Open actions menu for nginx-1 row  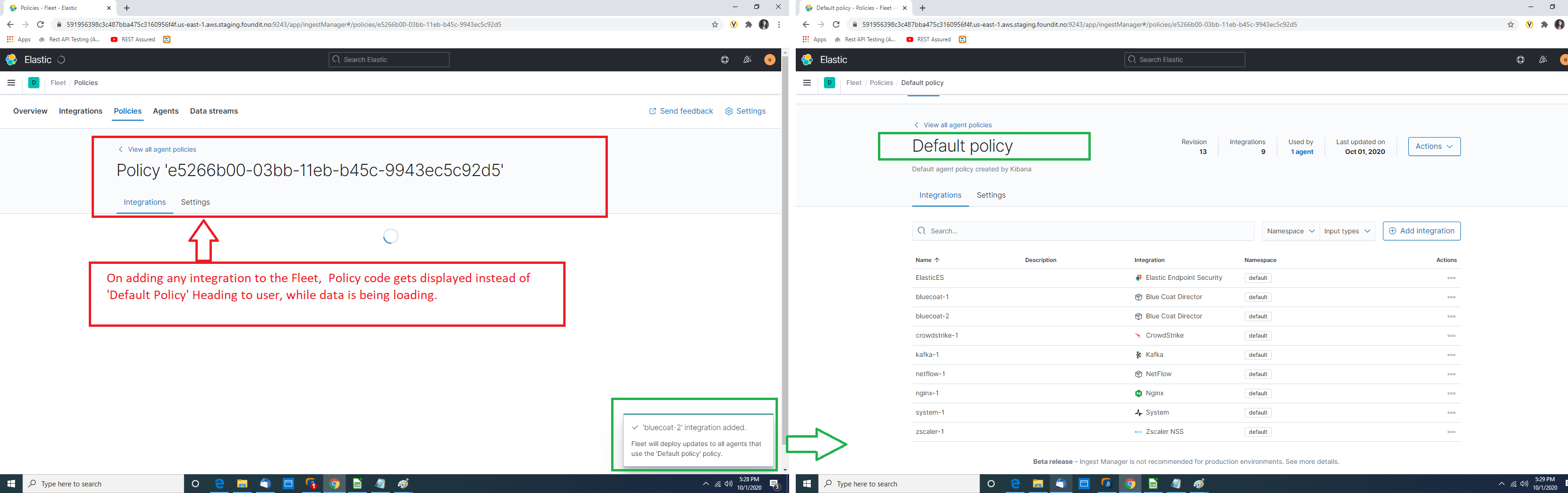pos(1451,394)
